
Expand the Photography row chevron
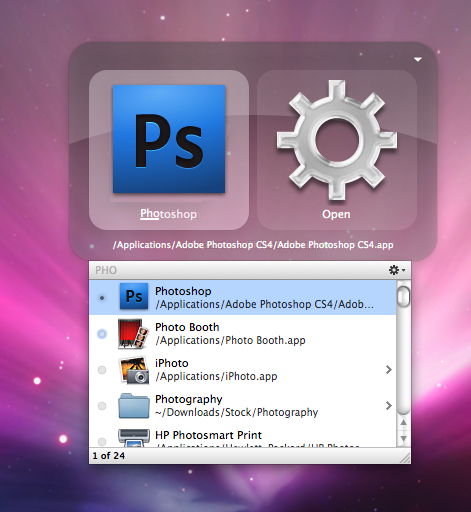click(x=388, y=405)
